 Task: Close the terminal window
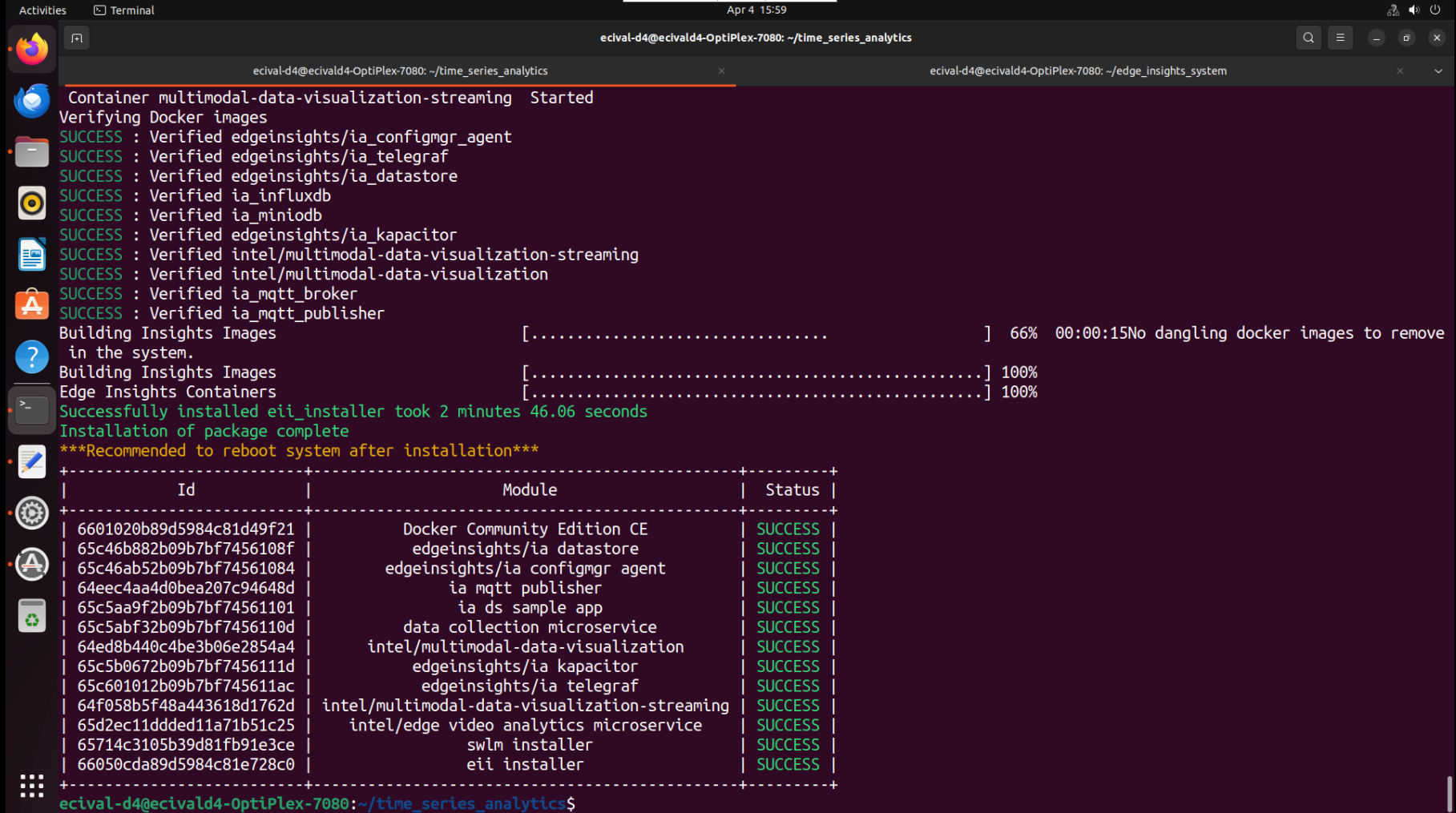pyautogui.click(x=1437, y=38)
